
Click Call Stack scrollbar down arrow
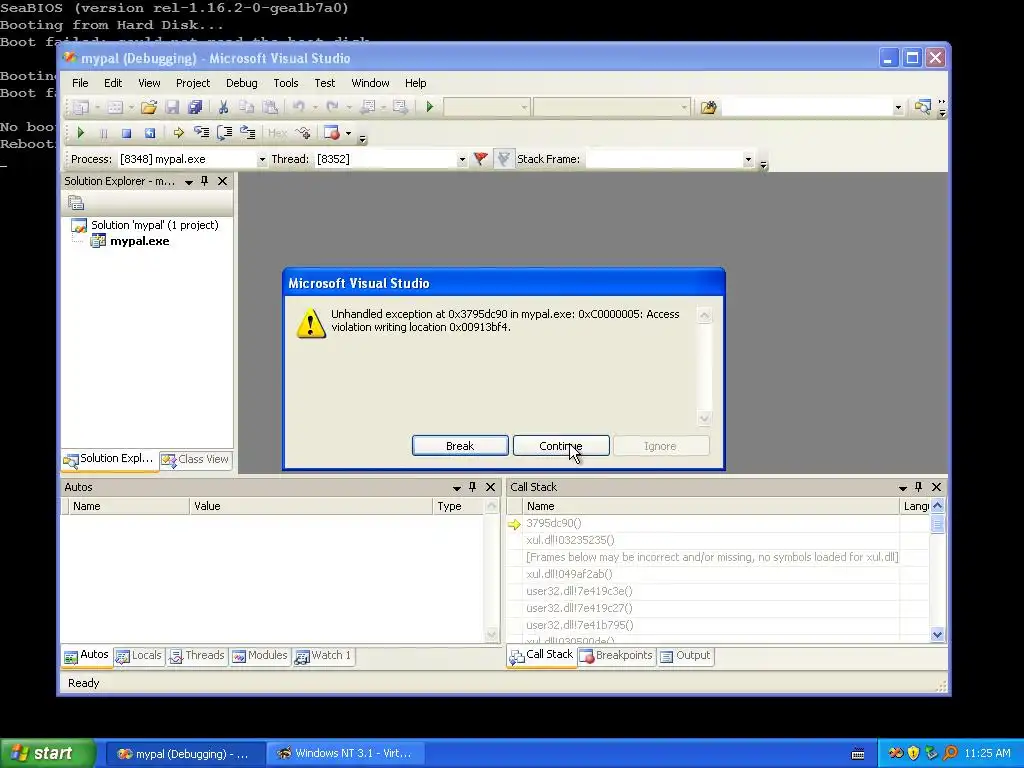point(938,634)
